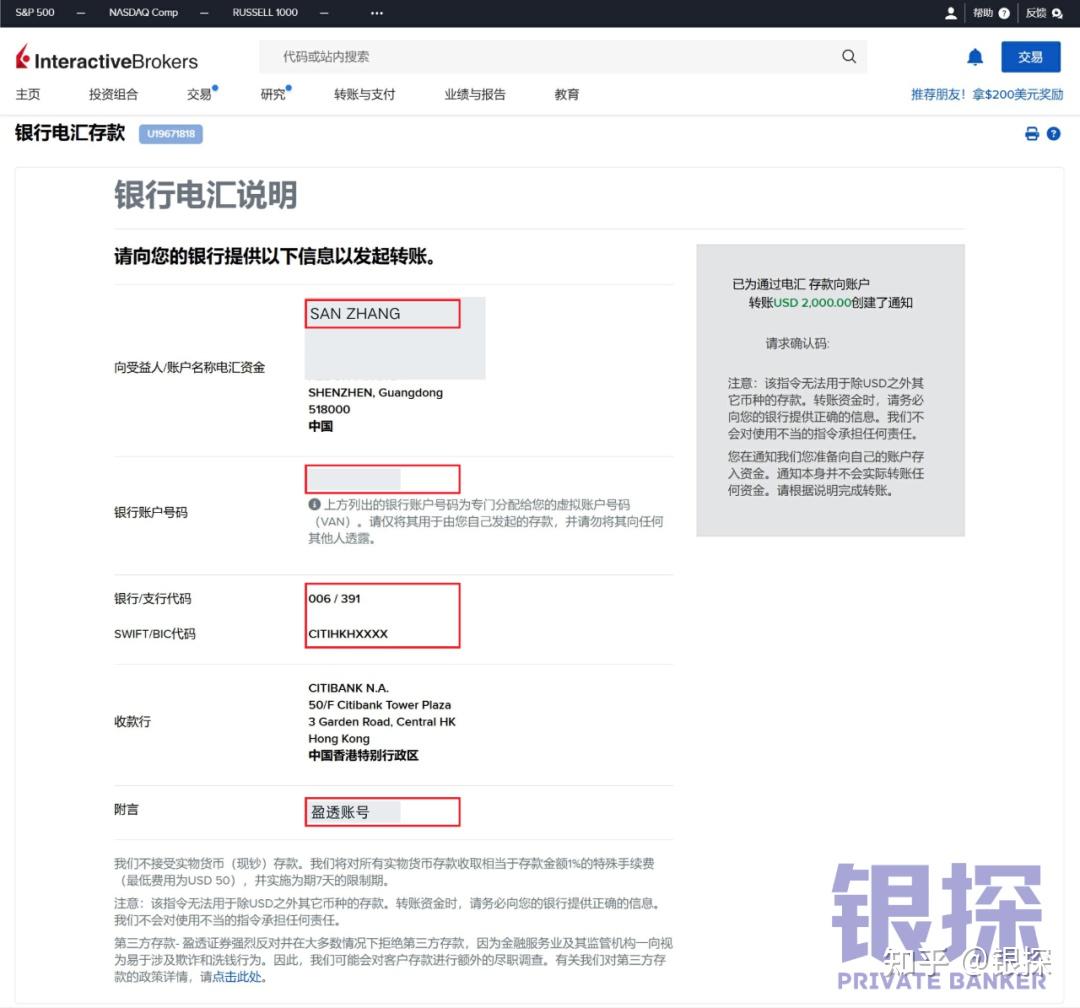The height and width of the screenshot is (1008, 1080).
Task: Click the S&P 500 ticker
Action: click(34, 12)
